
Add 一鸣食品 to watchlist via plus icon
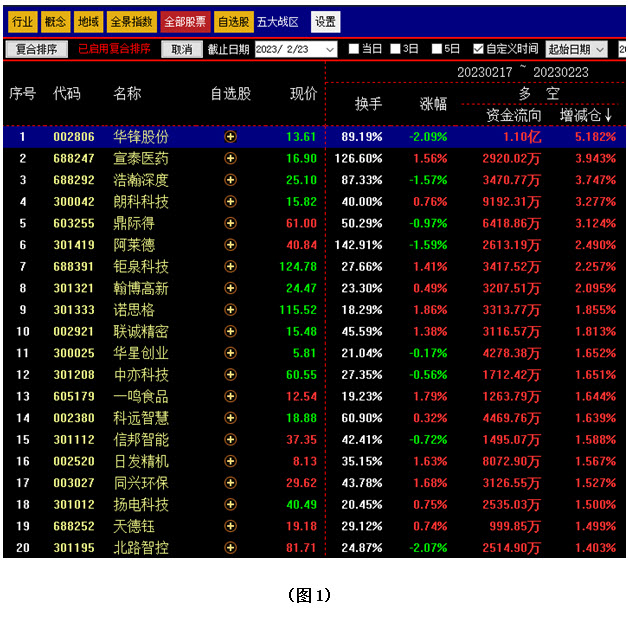coord(230,397)
